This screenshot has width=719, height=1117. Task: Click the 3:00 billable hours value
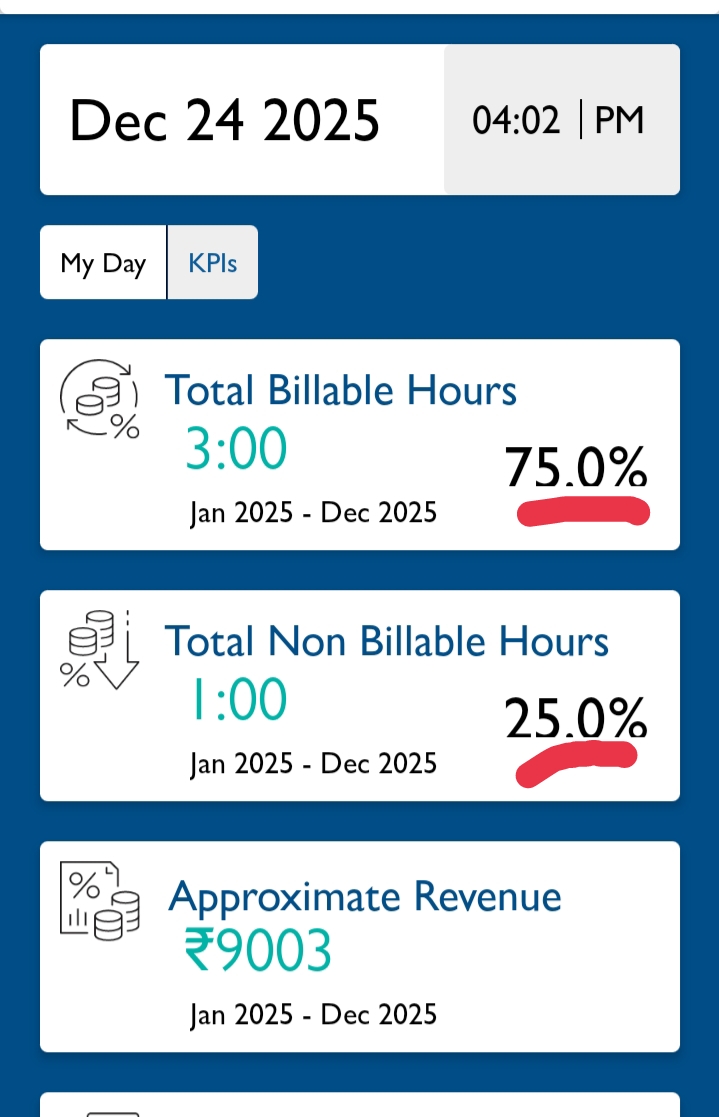click(236, 451)
